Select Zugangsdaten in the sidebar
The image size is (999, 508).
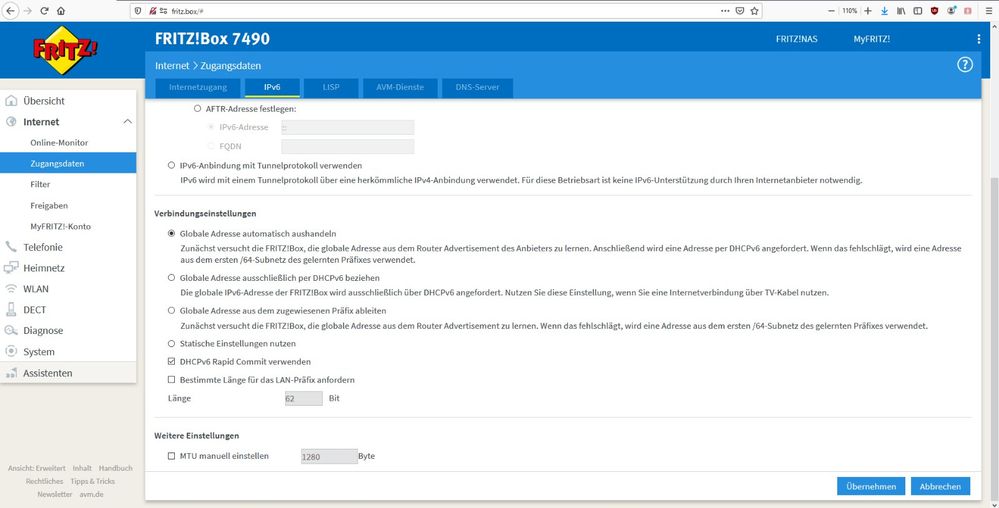[x=68, y=163]
